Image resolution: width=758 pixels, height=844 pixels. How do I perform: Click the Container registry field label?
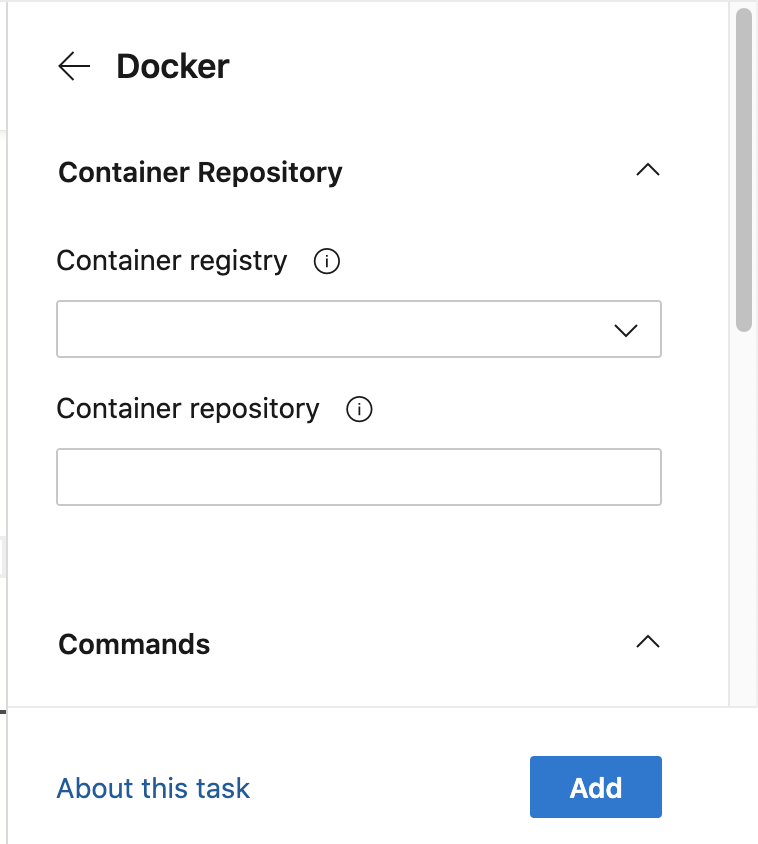(x=172, y=261)
